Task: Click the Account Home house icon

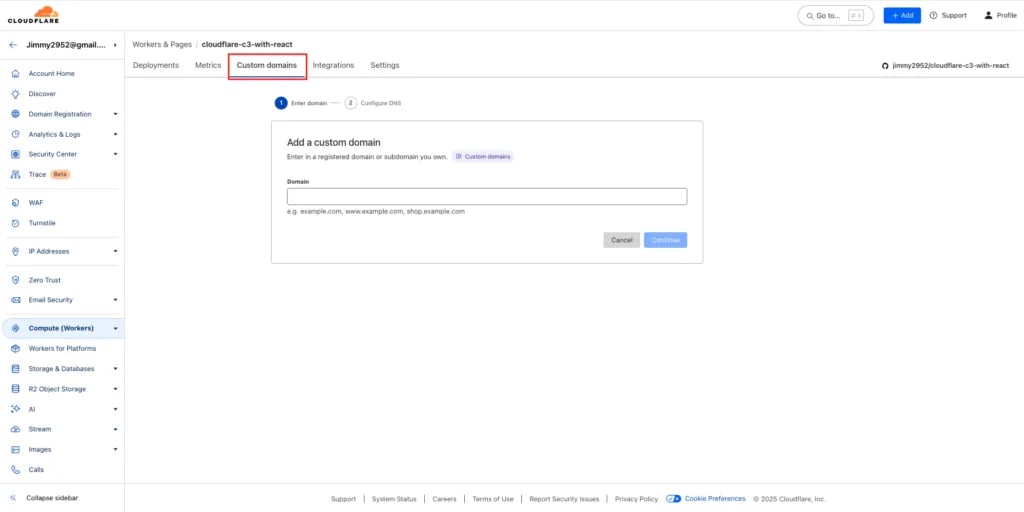Action: coord(16,74)
